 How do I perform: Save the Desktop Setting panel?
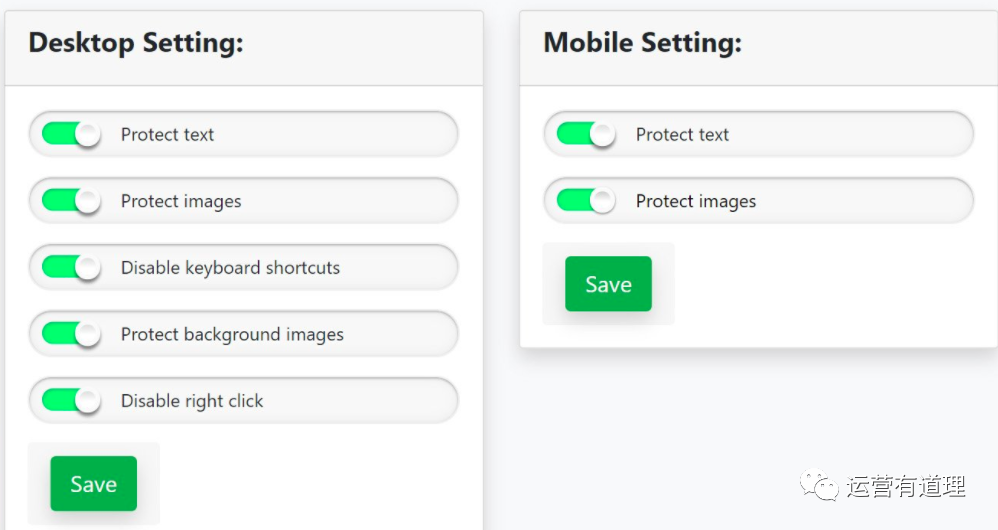click(94, 484)
